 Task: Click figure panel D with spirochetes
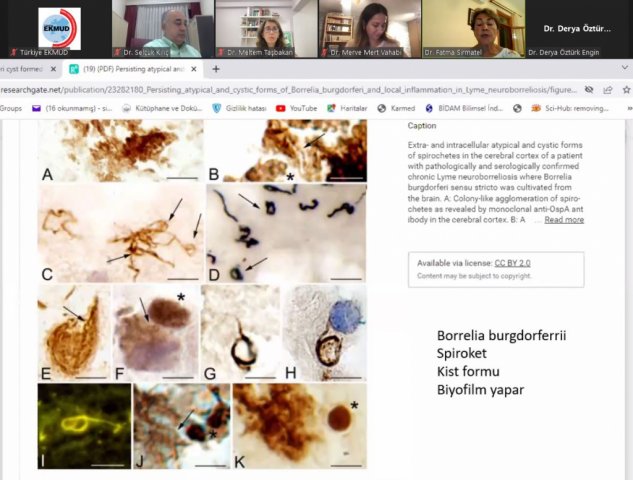(287, 233)
